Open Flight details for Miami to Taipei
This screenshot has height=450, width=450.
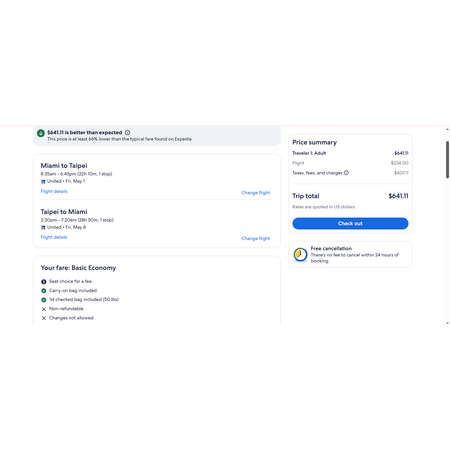[54, 191]
